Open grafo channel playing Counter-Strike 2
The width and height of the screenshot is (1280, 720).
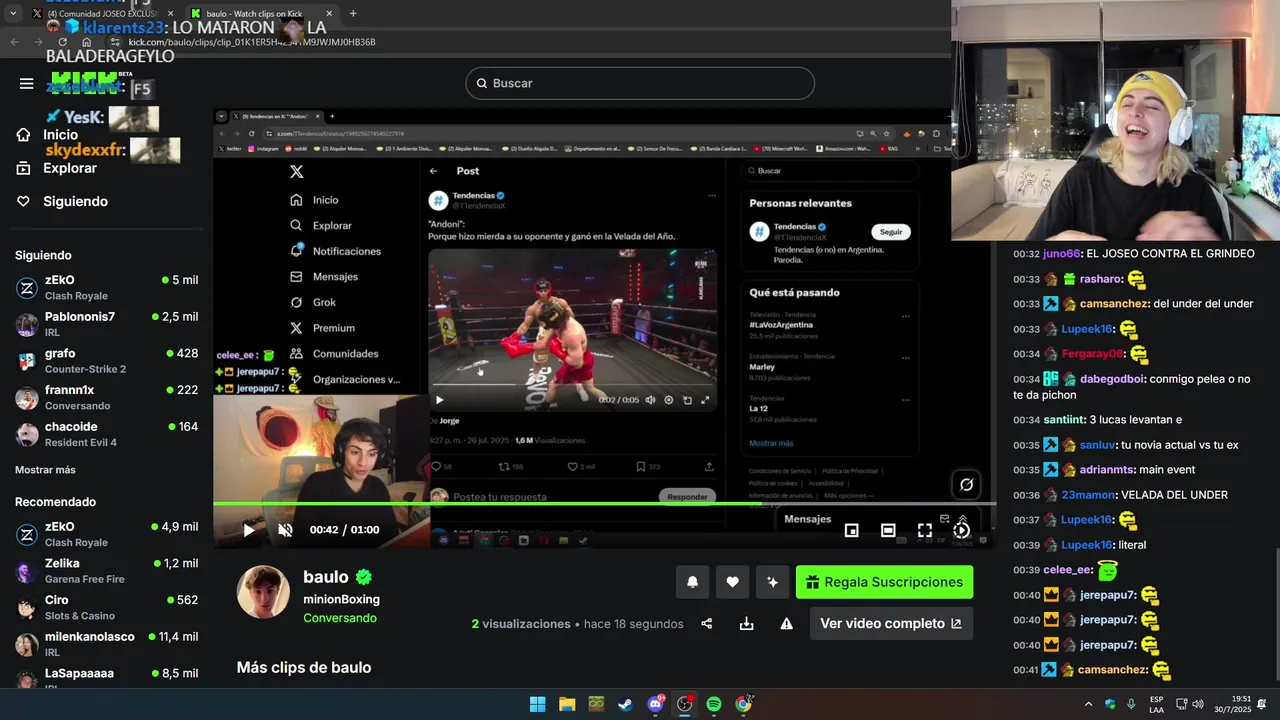[107, 361]
